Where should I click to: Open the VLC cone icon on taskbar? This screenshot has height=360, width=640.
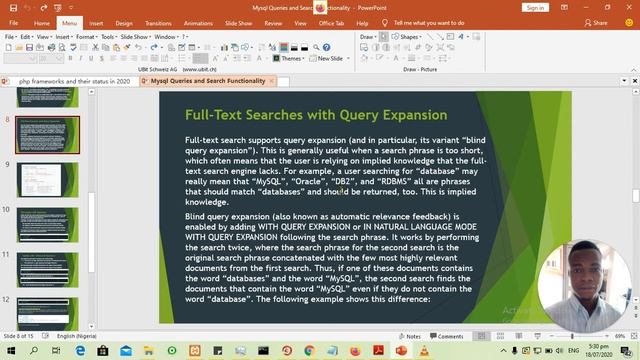point(424,351)
